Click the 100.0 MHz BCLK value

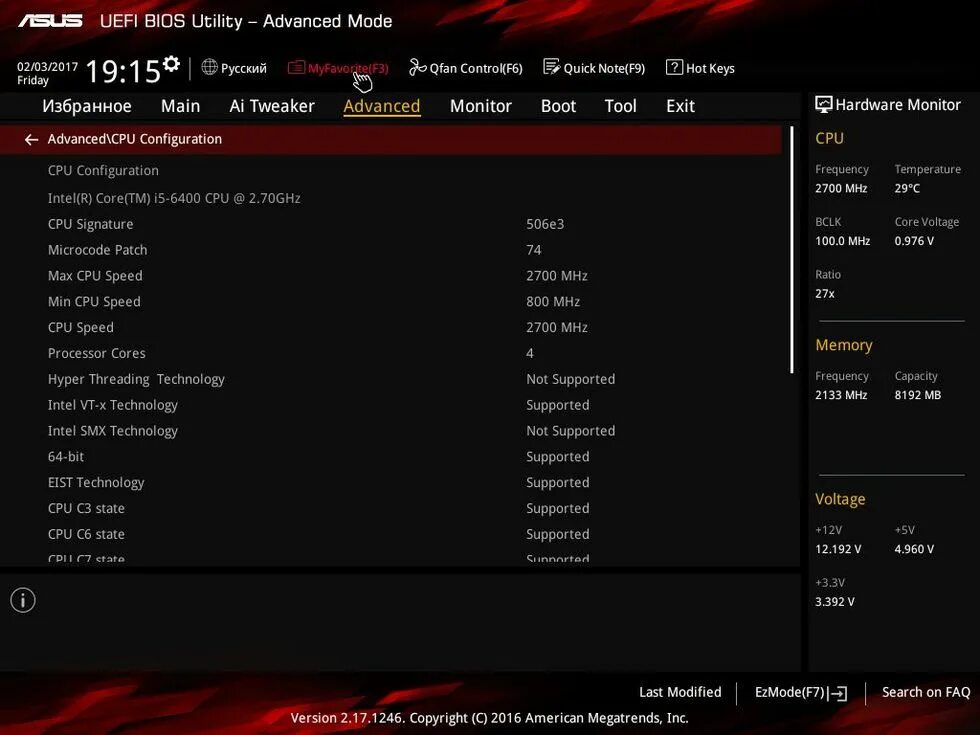pyautogui.click(x=842, y=241)
